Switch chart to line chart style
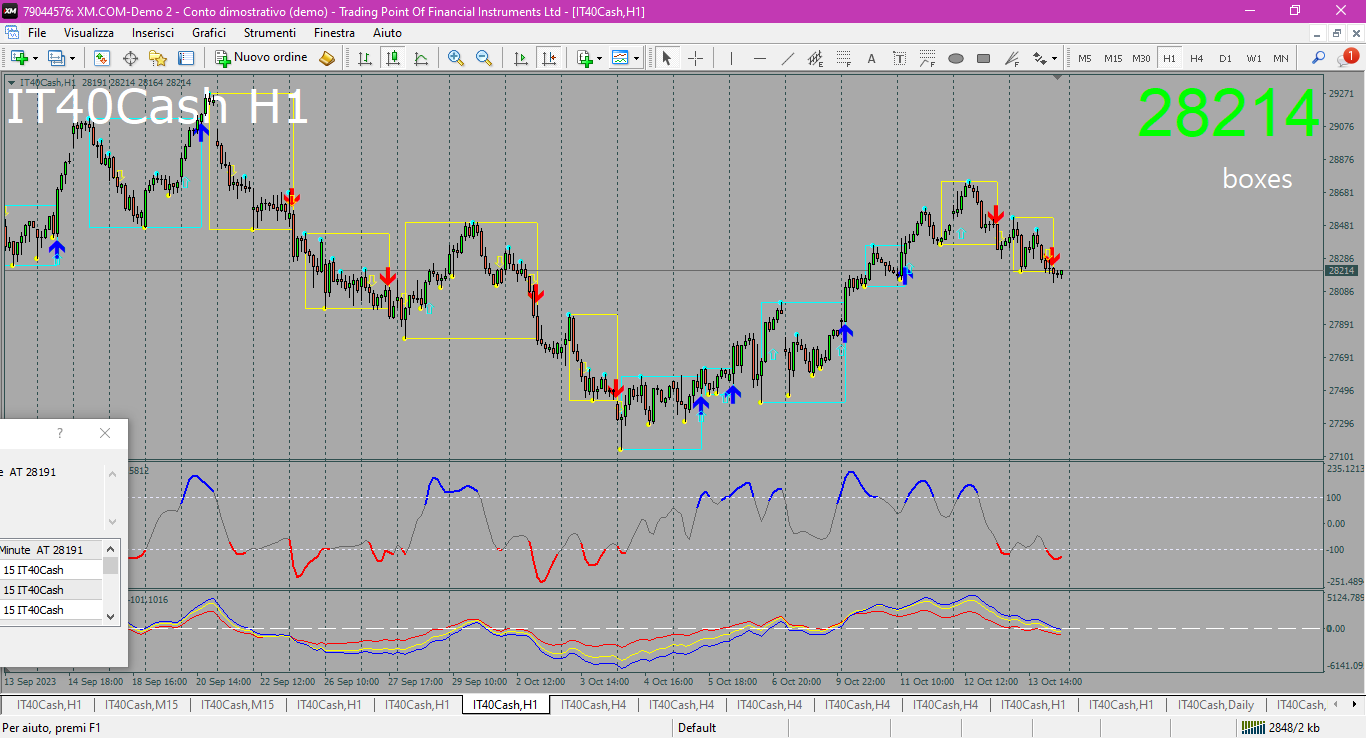This screenshot has width=1366, height=738. (x=421, y=58)
